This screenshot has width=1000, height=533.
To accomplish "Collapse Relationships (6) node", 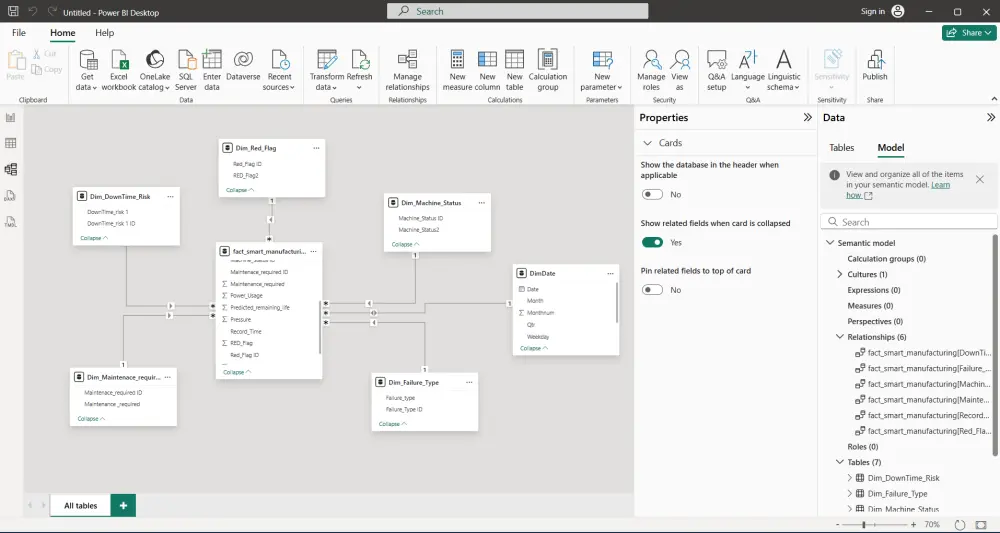I will coord(840,337).
